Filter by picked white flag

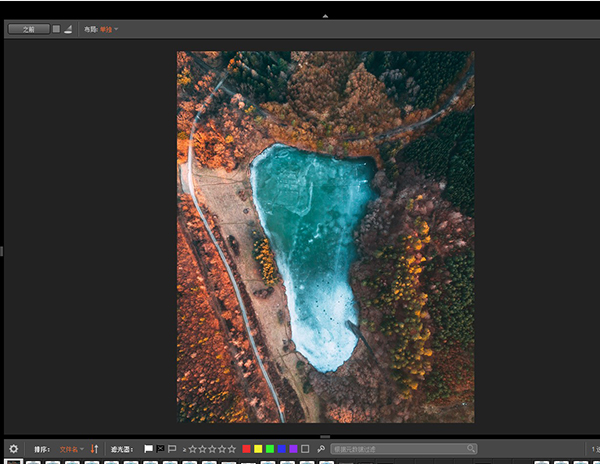149,449
